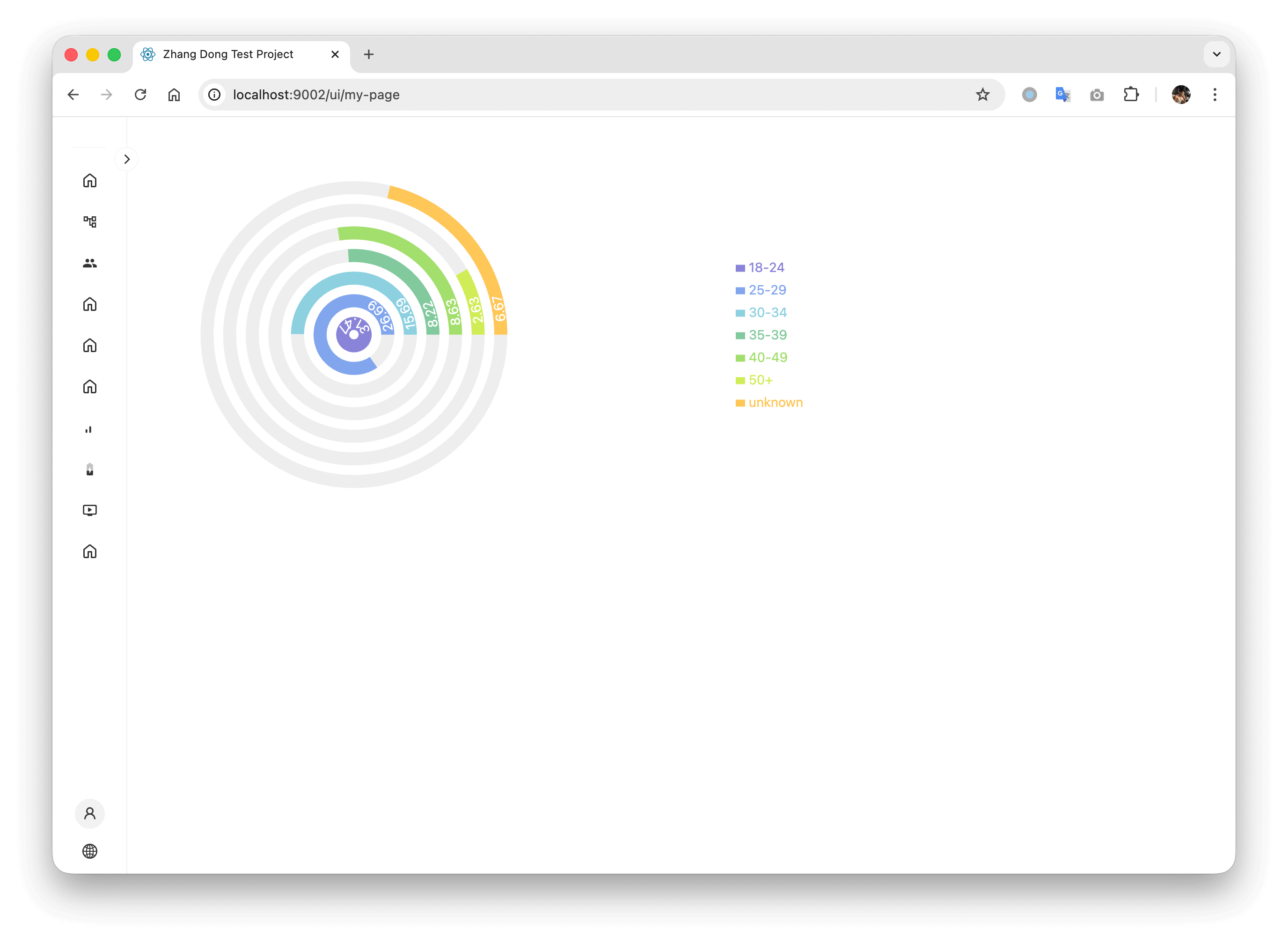The height and width of the screenshot is (943, 1288).
Task: Open the Chrome profile avatar
Action: tap(1181, 95)
